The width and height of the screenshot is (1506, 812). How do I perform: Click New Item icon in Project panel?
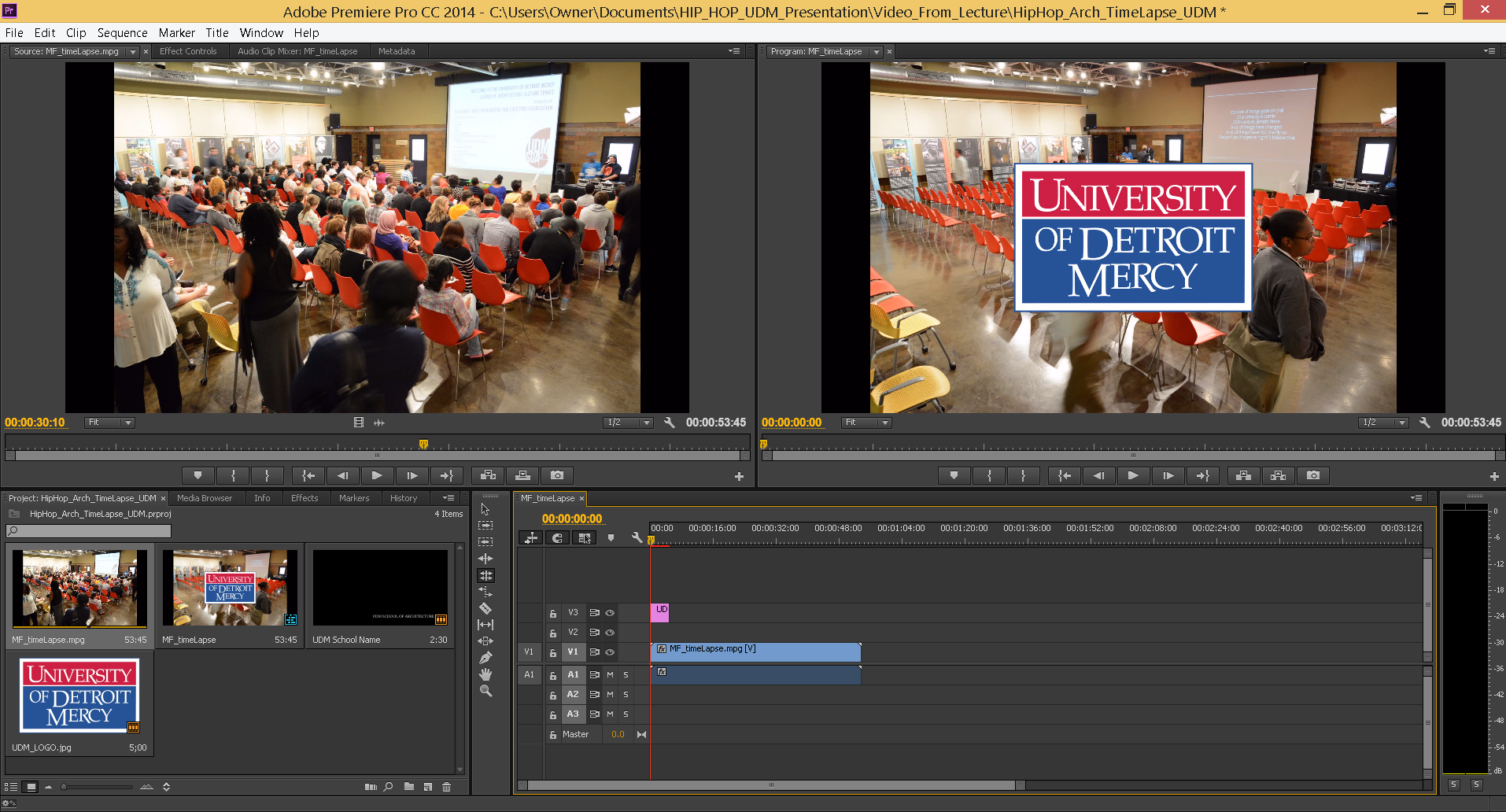427,786
